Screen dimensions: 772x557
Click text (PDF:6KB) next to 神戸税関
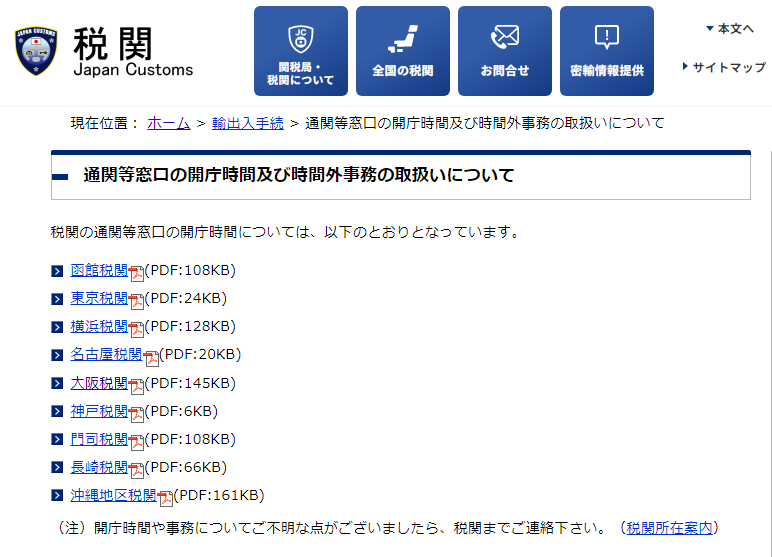(181, 411)
